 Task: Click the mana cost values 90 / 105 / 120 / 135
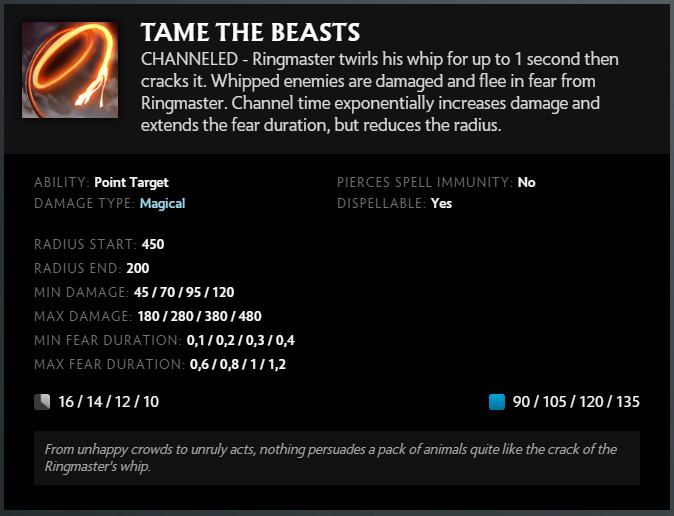576,402
